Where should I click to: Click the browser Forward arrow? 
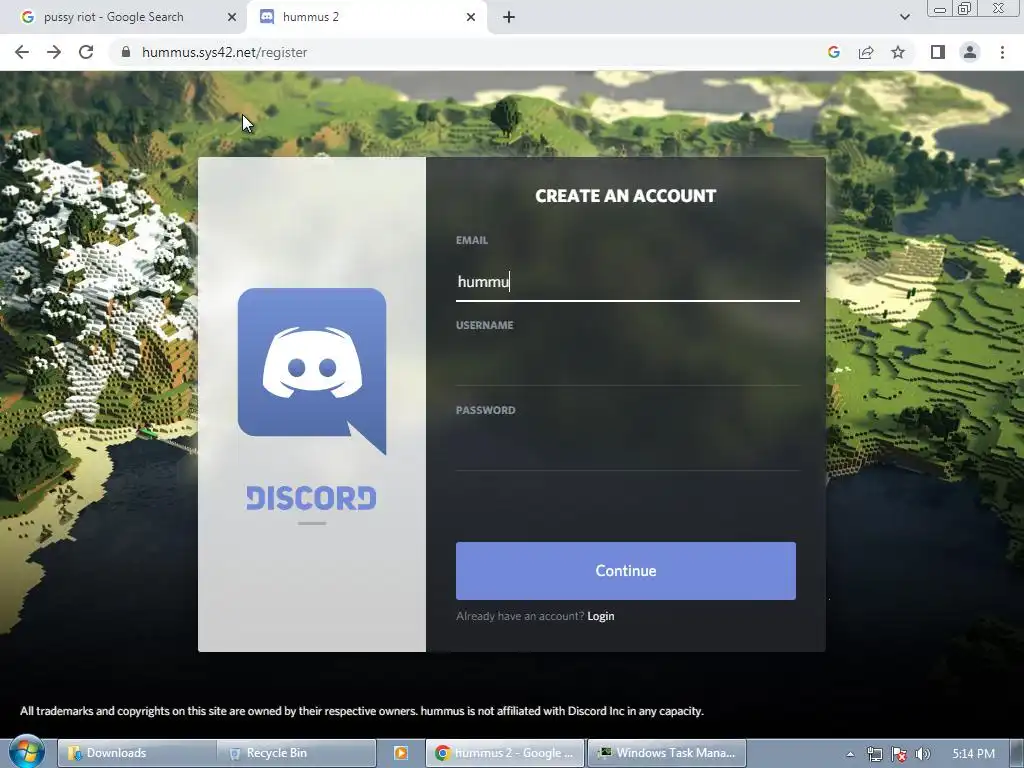54,52
